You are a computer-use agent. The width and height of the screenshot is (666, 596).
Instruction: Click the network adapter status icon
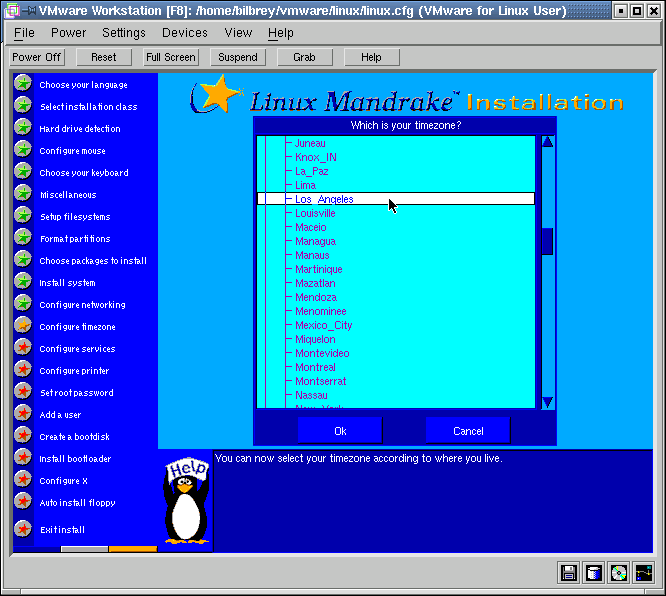pos(644,573)
